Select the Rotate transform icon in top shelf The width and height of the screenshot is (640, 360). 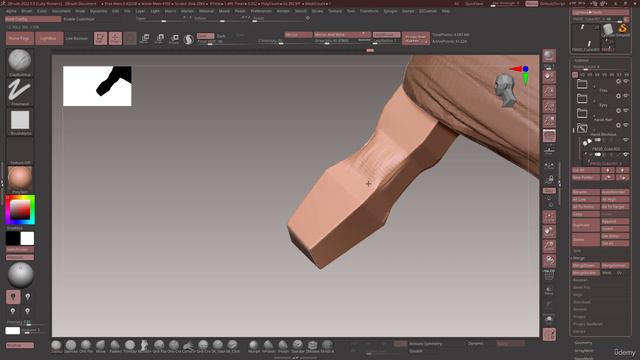coord(174,38)
